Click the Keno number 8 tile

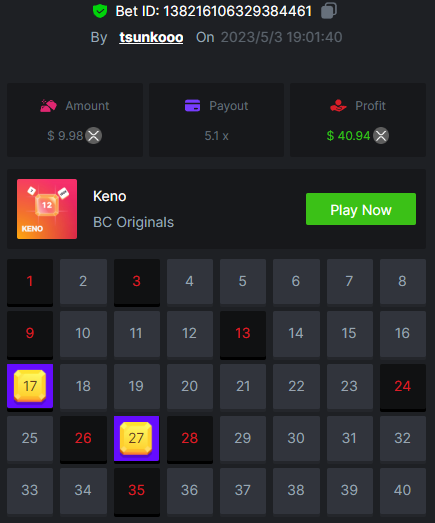point(403,282)
